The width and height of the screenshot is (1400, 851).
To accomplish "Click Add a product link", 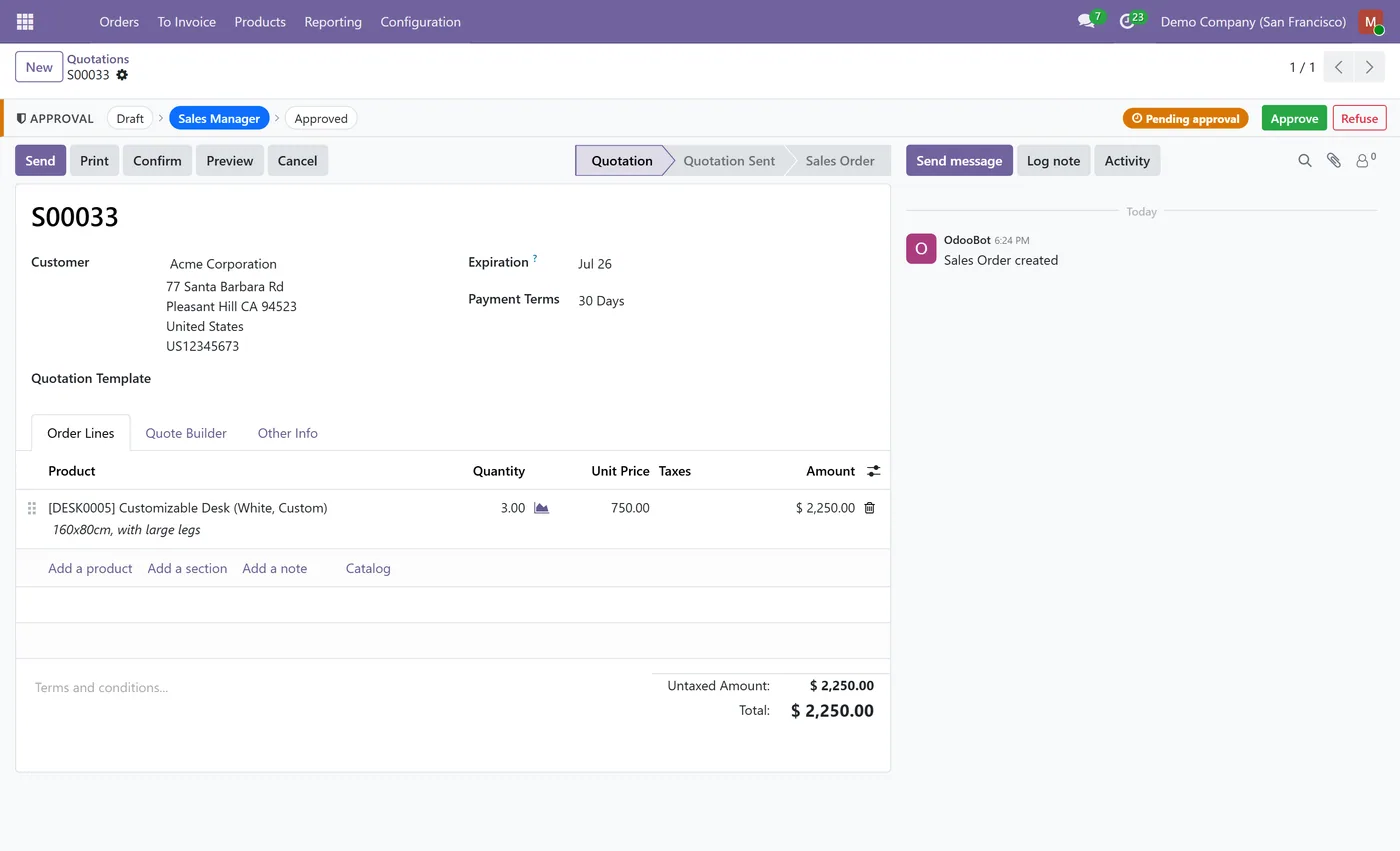I will pyautogui.click(x=90, y=568).
